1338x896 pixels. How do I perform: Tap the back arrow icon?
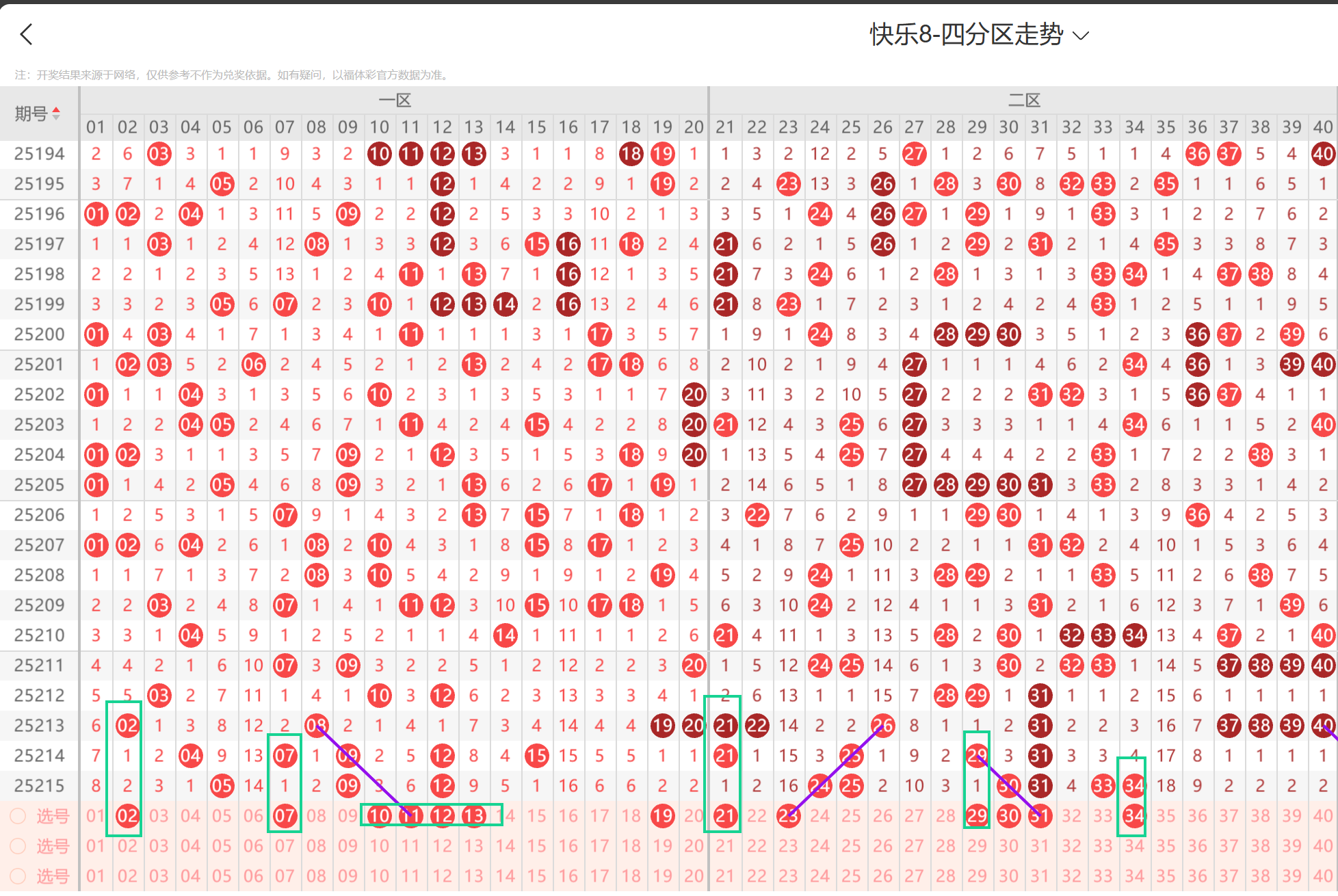[x=27, y=34]
